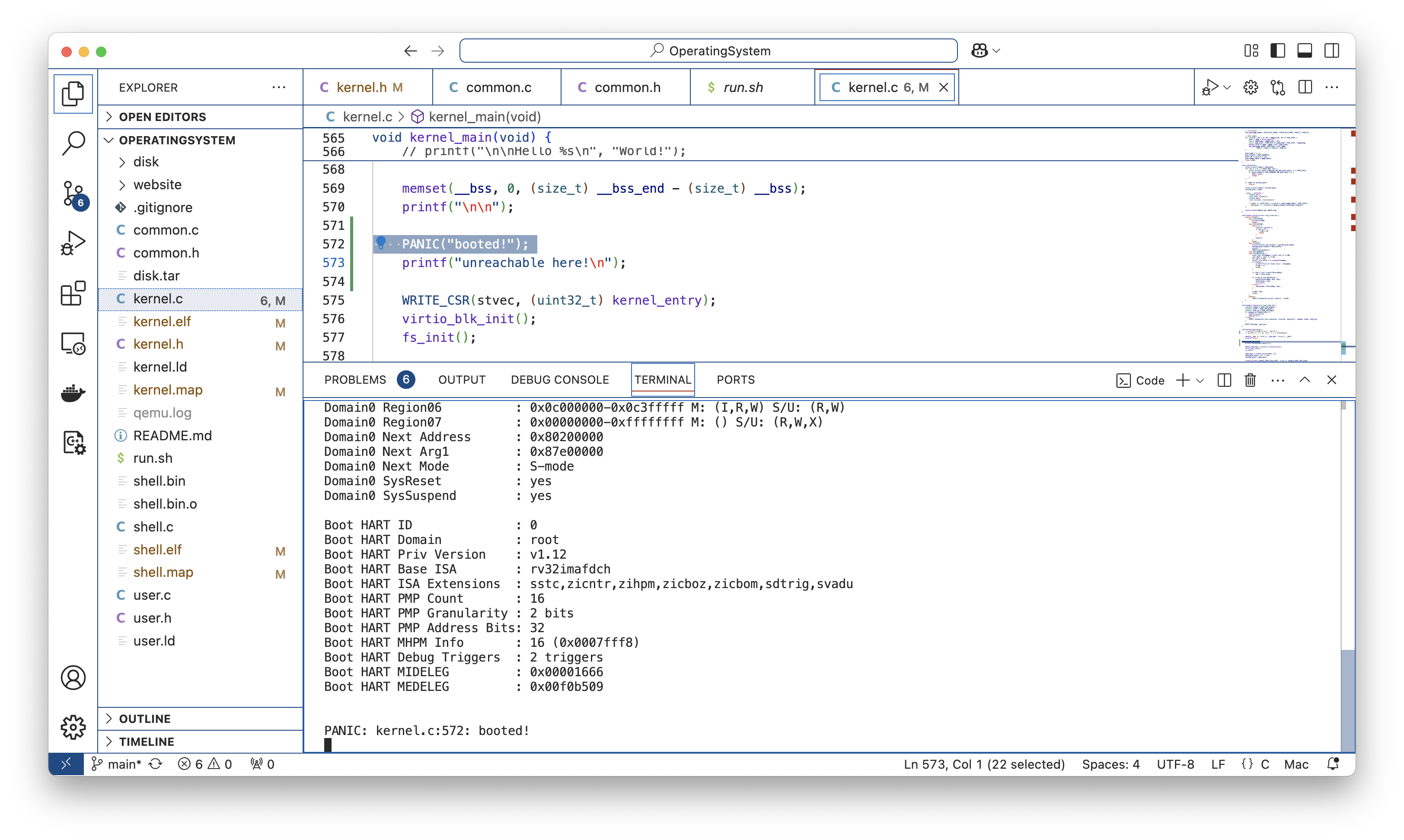Switch to the run.sh editor tab

(x=743, y=87)
